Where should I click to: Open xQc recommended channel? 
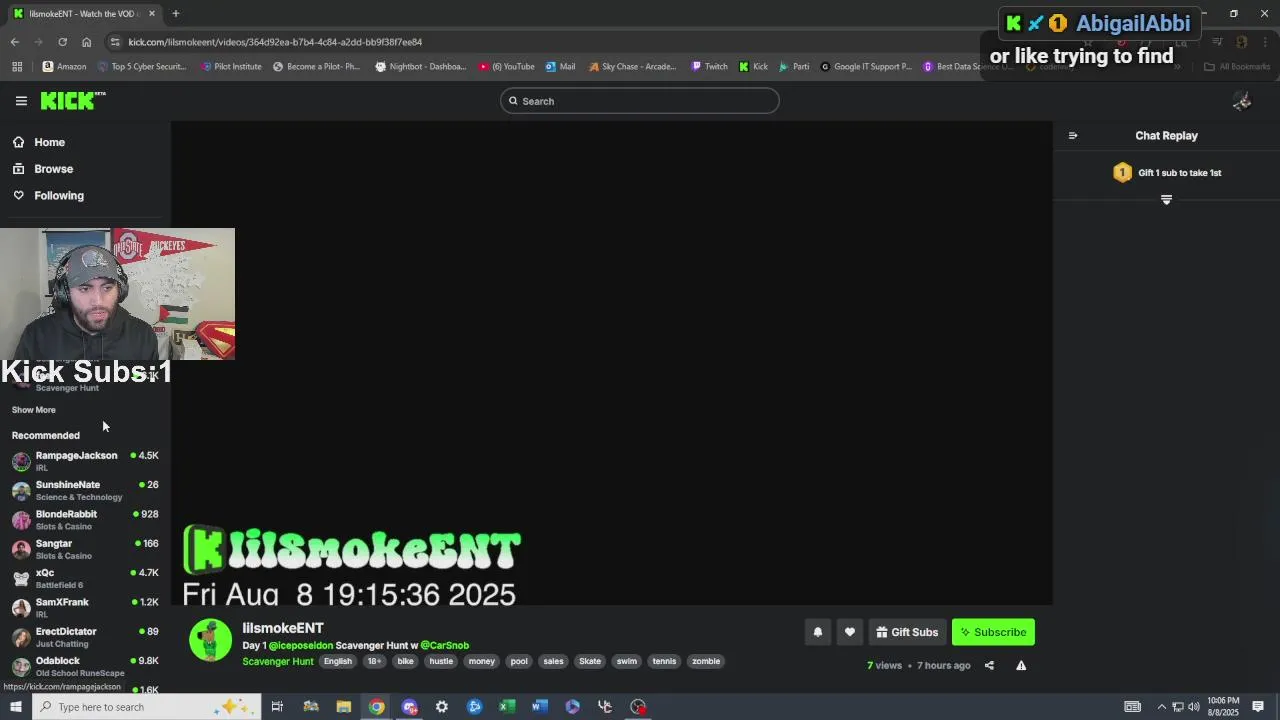click(x=85, y=578)
